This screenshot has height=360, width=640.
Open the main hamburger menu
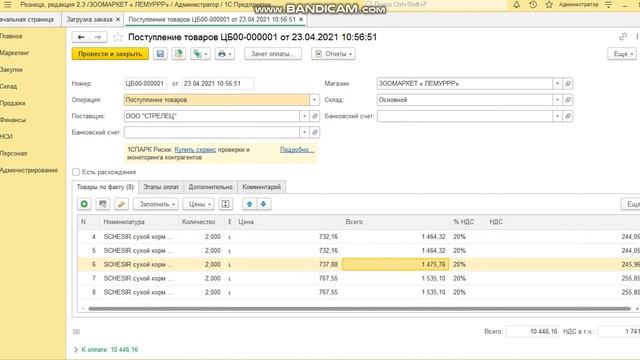tap(7, 5)
